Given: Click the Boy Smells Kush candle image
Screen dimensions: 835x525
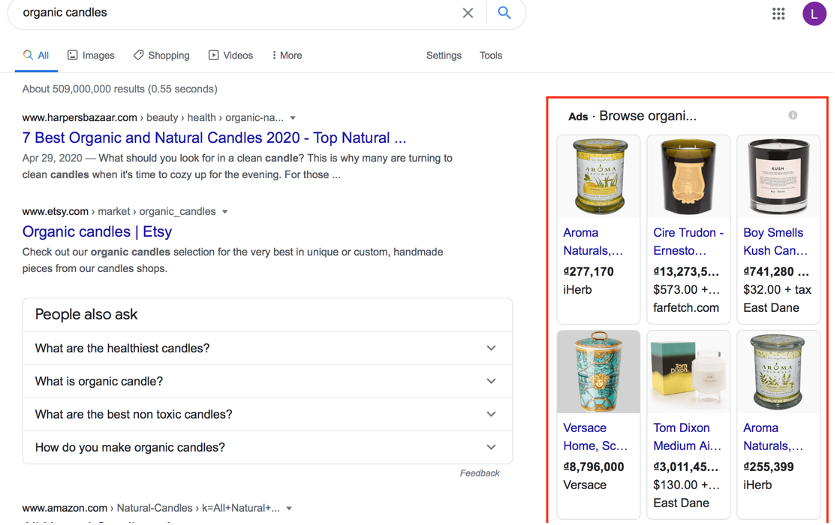Looking at the screenshot, I should coord(778,176).
